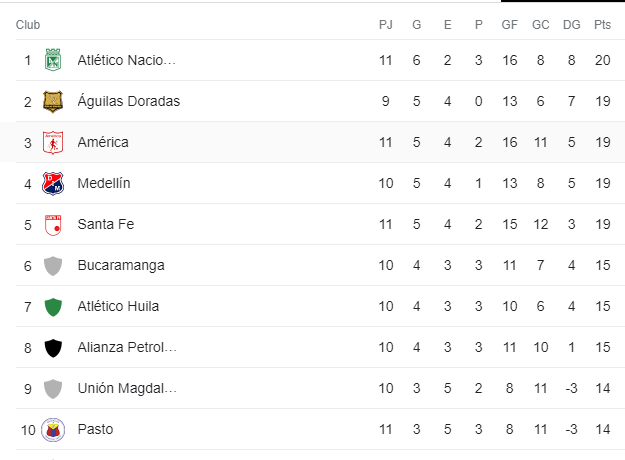625x460 pixels.
Task: Click the América red crest icon
Action: click(53, 142)
